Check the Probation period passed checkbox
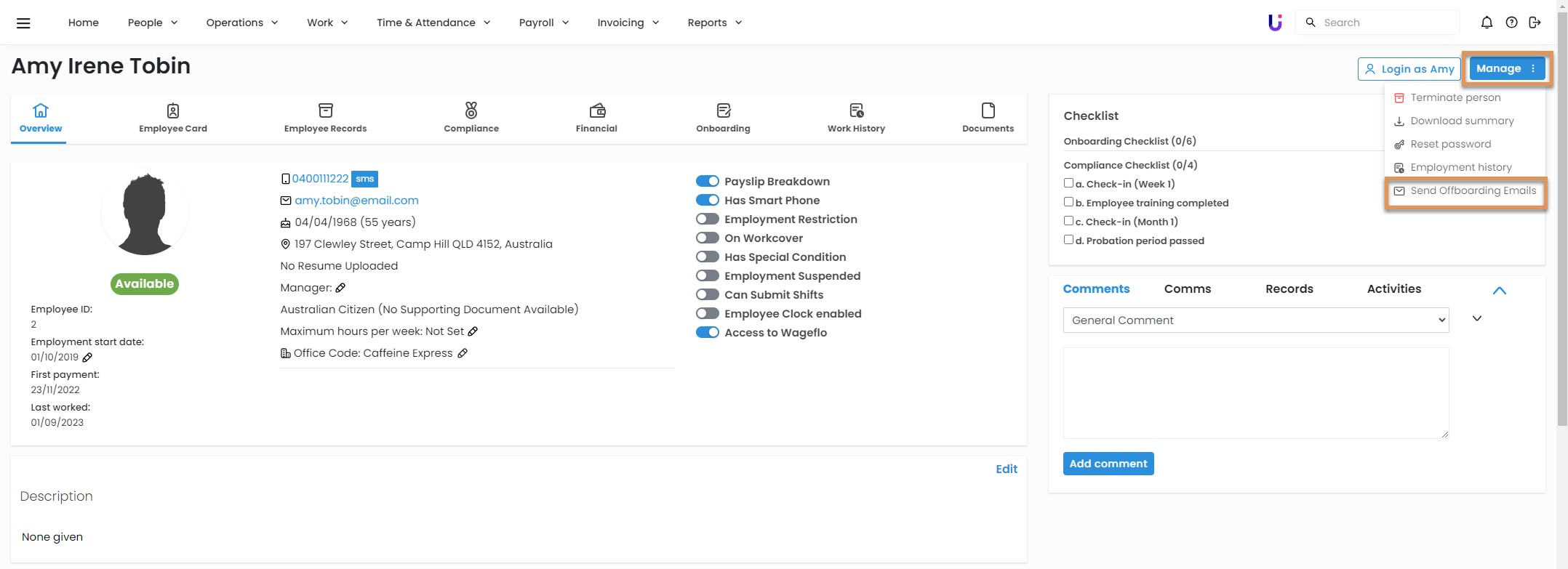Screen dimensions: 1568x569 pos(1068,240)
